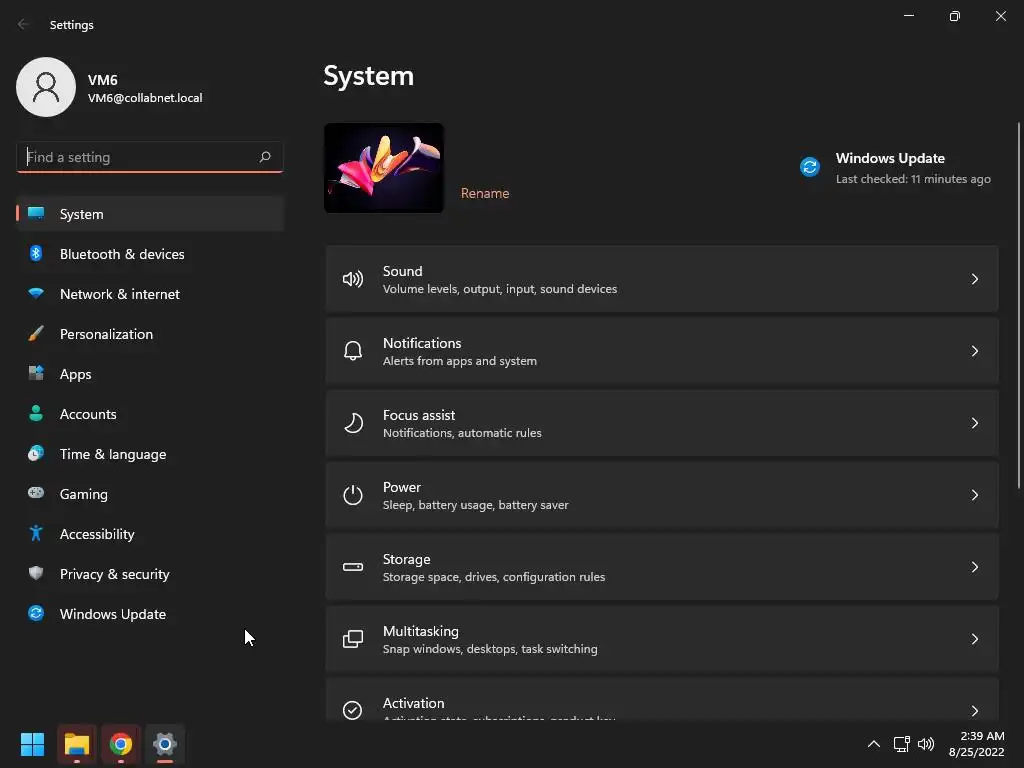1024x768 pixels.
Task: Expand the Notifications settings chevron
Action: coord(975,351)
